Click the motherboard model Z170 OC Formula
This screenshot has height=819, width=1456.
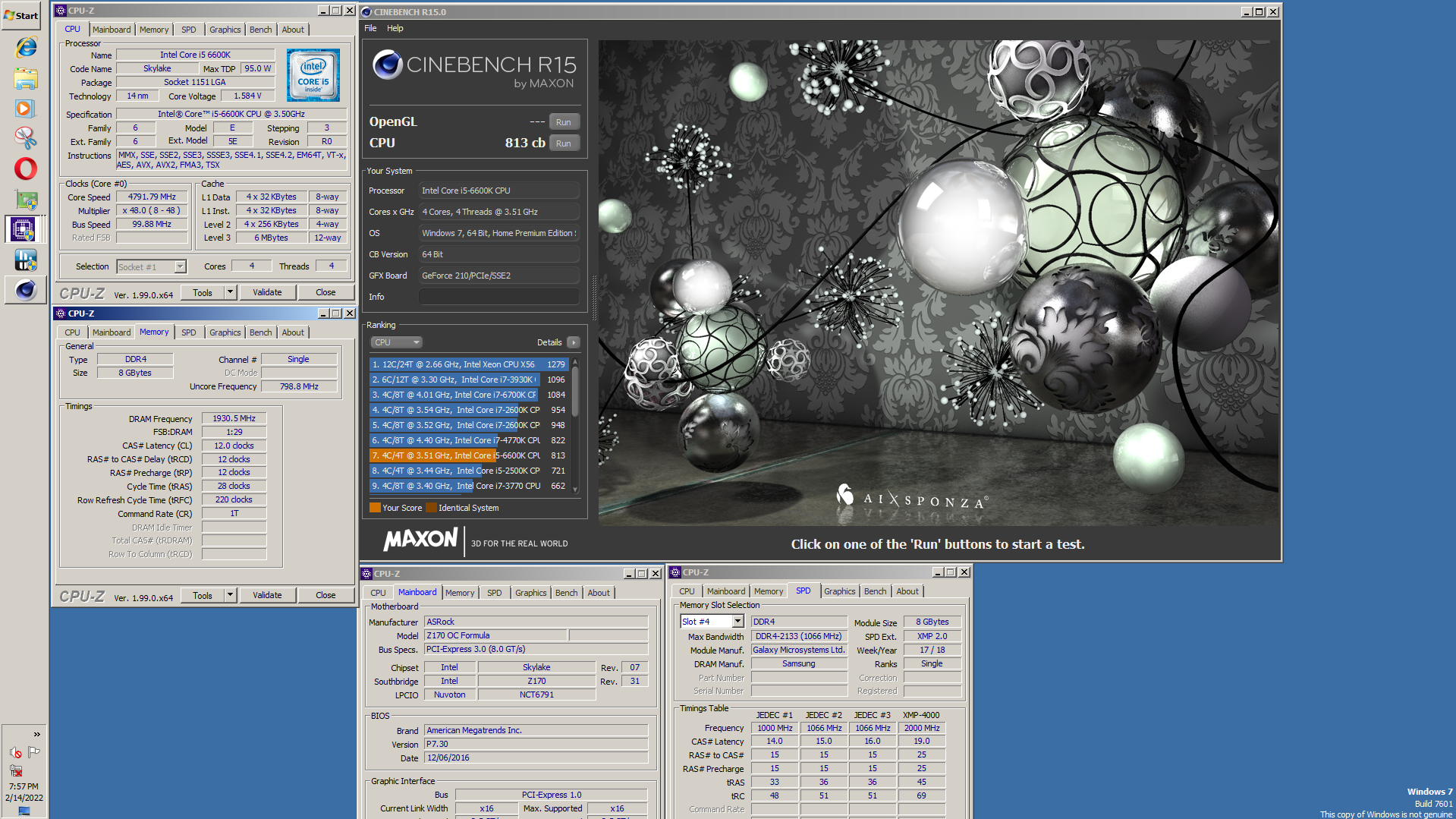tap(495, 635)
